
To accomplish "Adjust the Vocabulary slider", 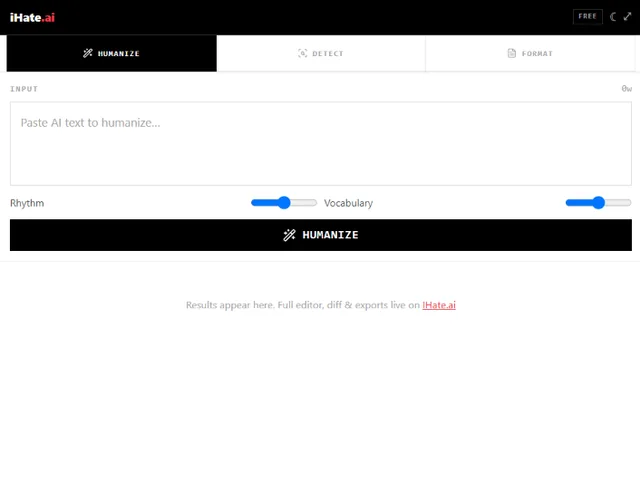I will point(598,203).
